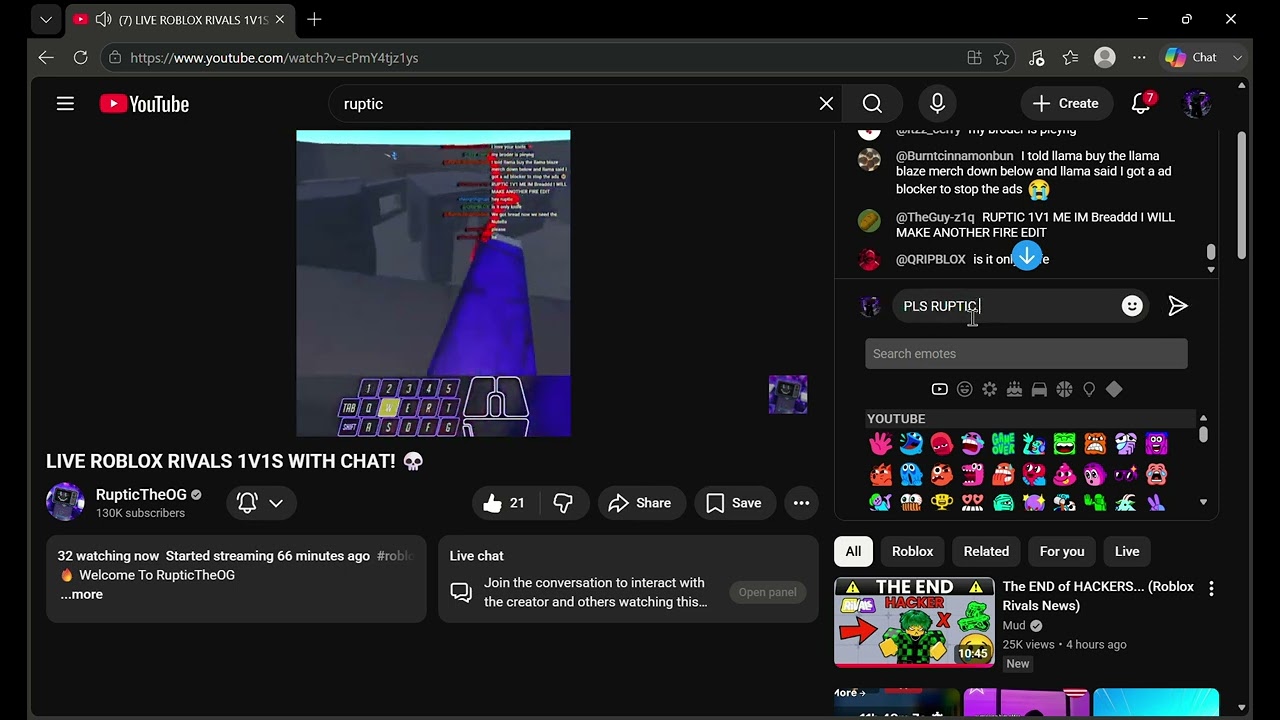This screenshot has height=720, width=1280.
Task: Select the objects lightbulb emoji category
Action: coord(1089,389)
